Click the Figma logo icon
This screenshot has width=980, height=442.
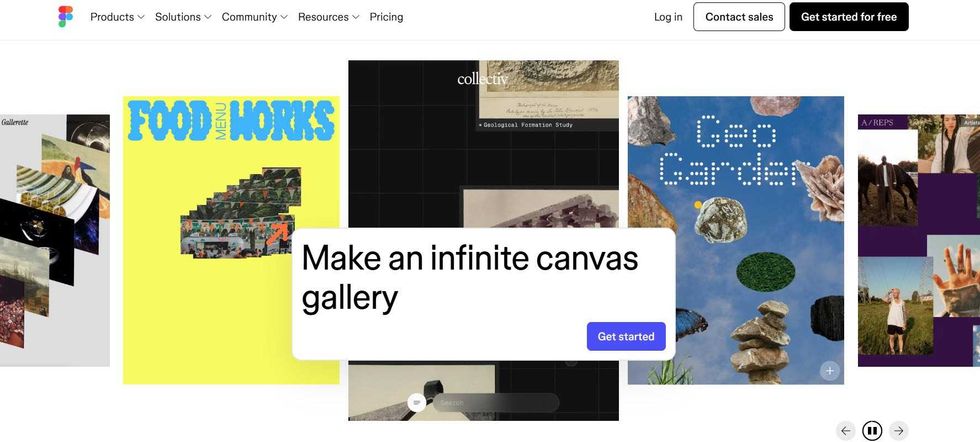66,17
